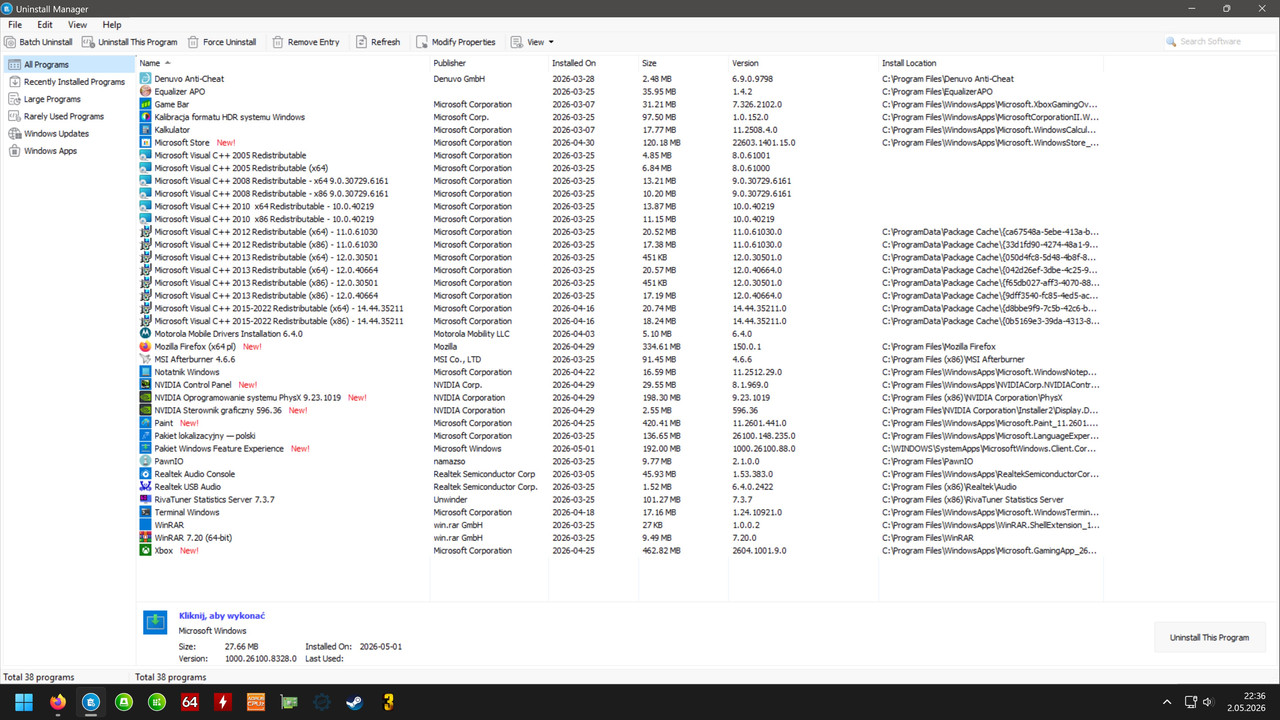Select the Microsoft Store icon in the list

tap(146, 142)
